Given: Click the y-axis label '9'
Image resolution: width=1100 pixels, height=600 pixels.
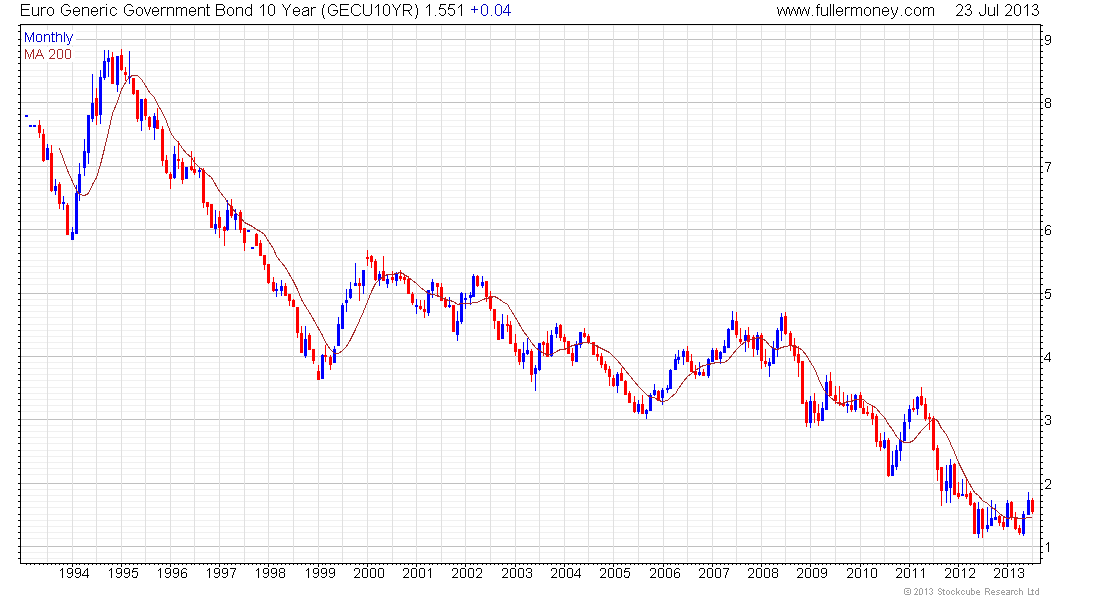Looking at the screenshot, I should click(x=1047, y=40).
